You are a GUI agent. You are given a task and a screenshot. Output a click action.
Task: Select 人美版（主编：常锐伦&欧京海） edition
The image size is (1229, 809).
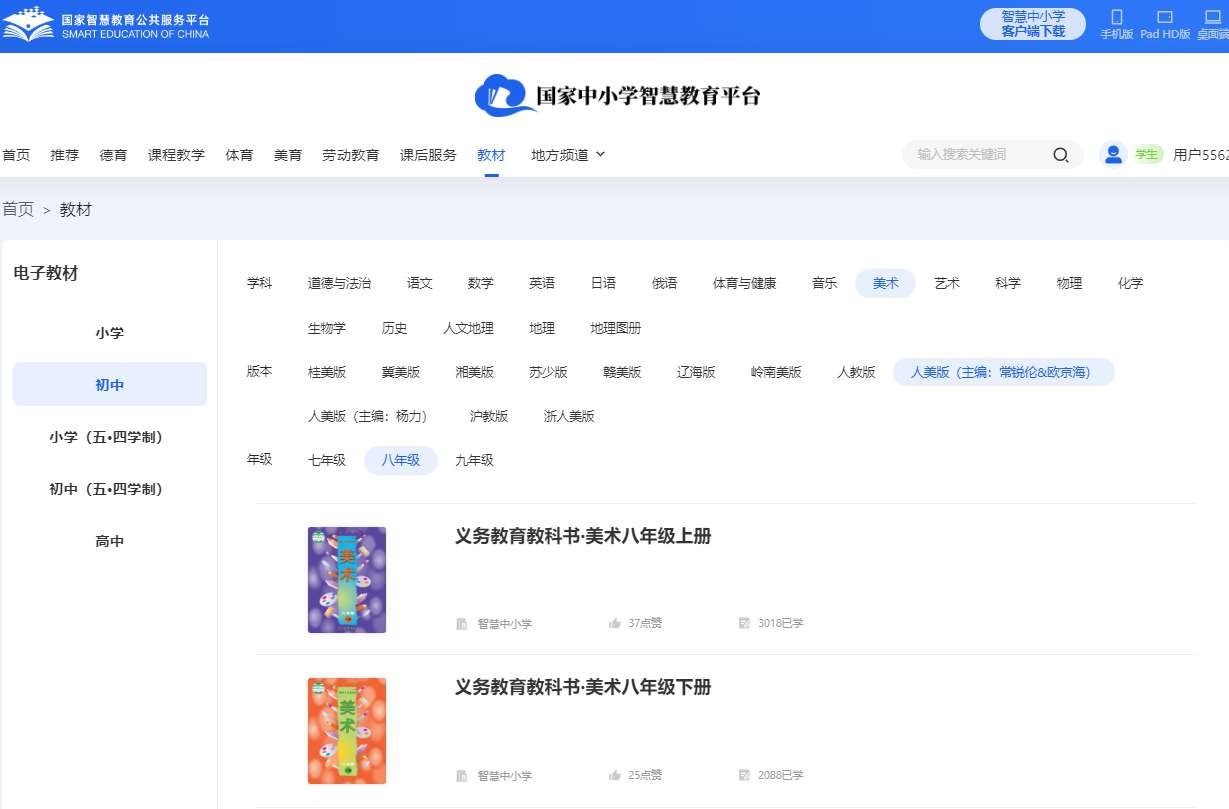pyautogui.click(x=1004, y=372)
